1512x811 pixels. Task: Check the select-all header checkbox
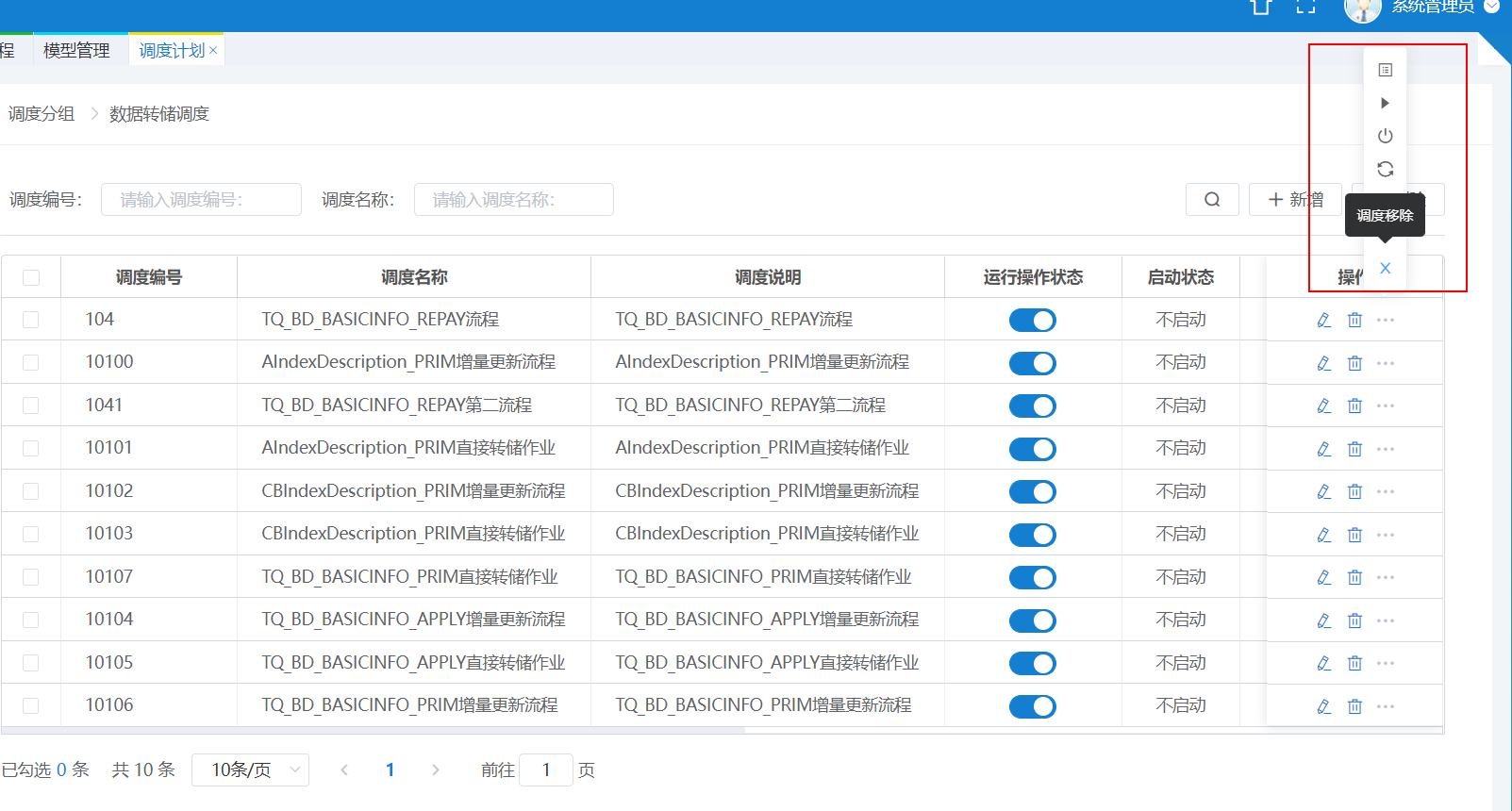pyautogui.click(x=31, y=277)
